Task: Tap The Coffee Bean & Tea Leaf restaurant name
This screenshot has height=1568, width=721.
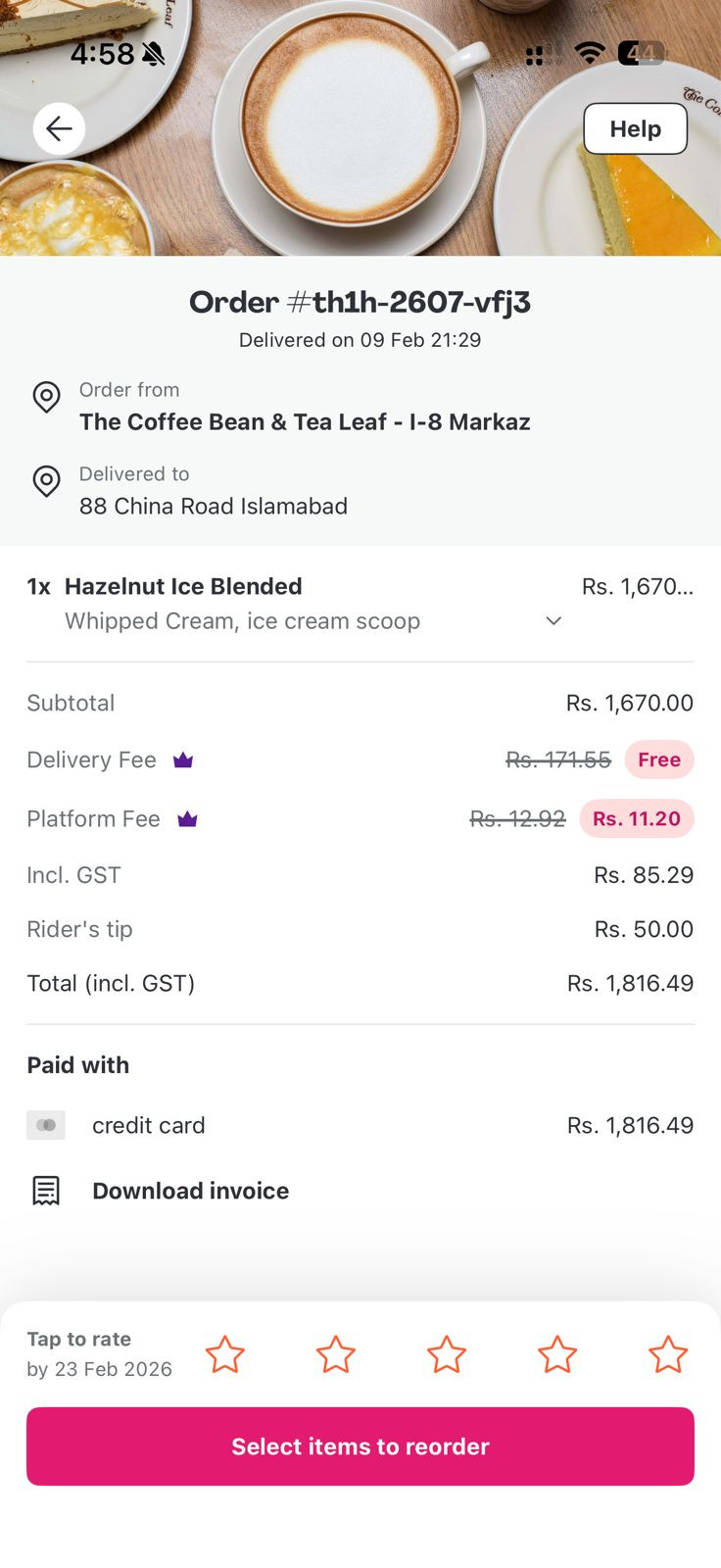Action: point(305,421)
